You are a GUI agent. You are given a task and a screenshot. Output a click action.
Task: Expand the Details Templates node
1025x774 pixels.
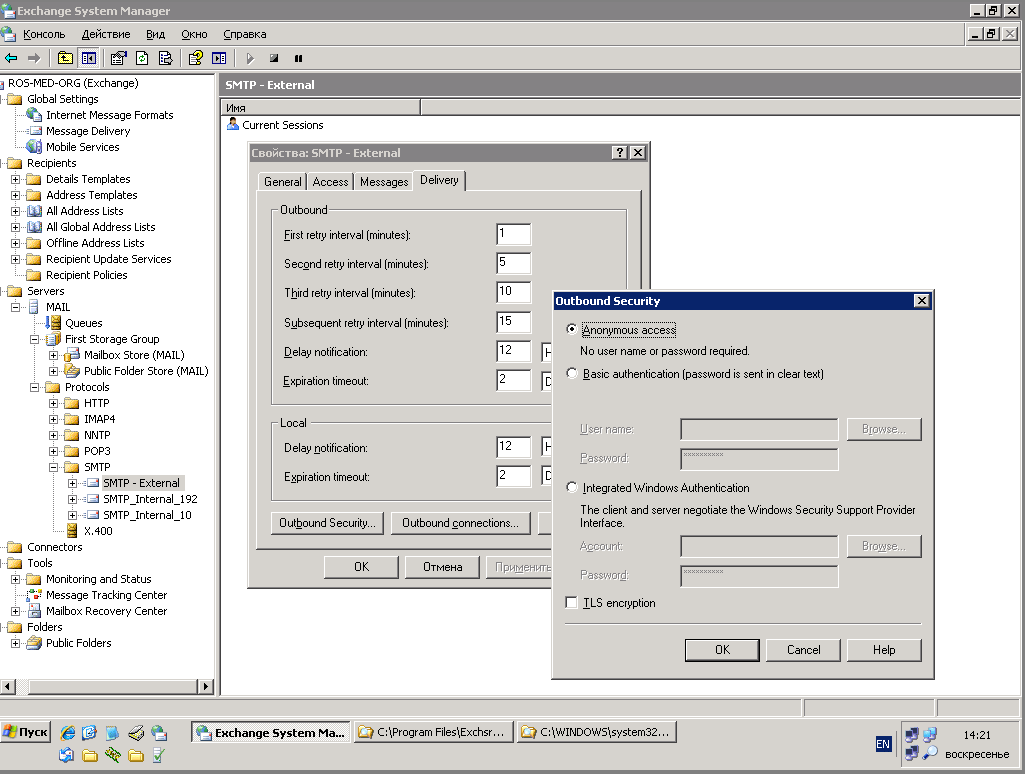coord(15,178)
